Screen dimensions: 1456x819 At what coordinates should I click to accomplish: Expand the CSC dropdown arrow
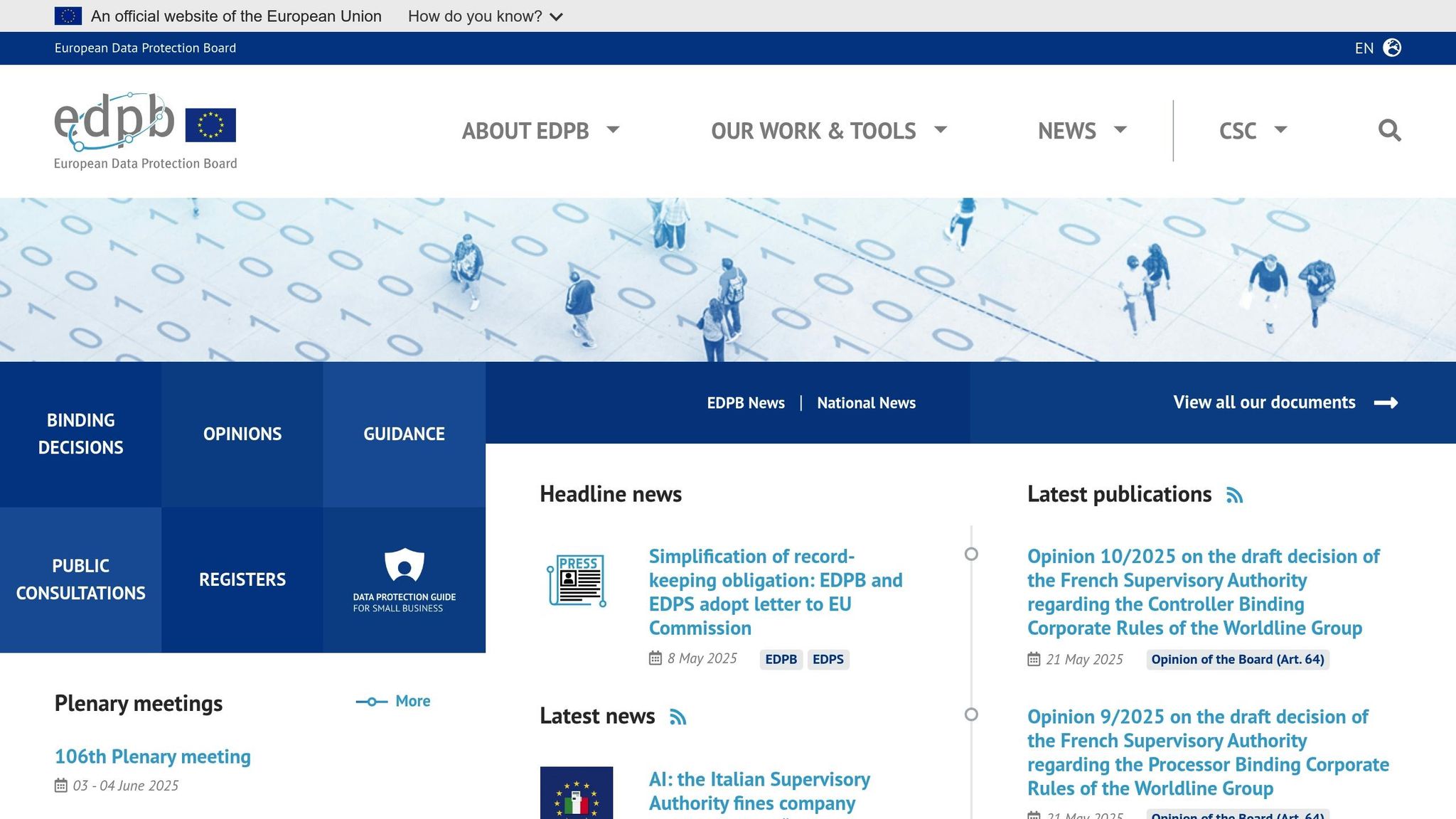click(x=1281, y=129)
